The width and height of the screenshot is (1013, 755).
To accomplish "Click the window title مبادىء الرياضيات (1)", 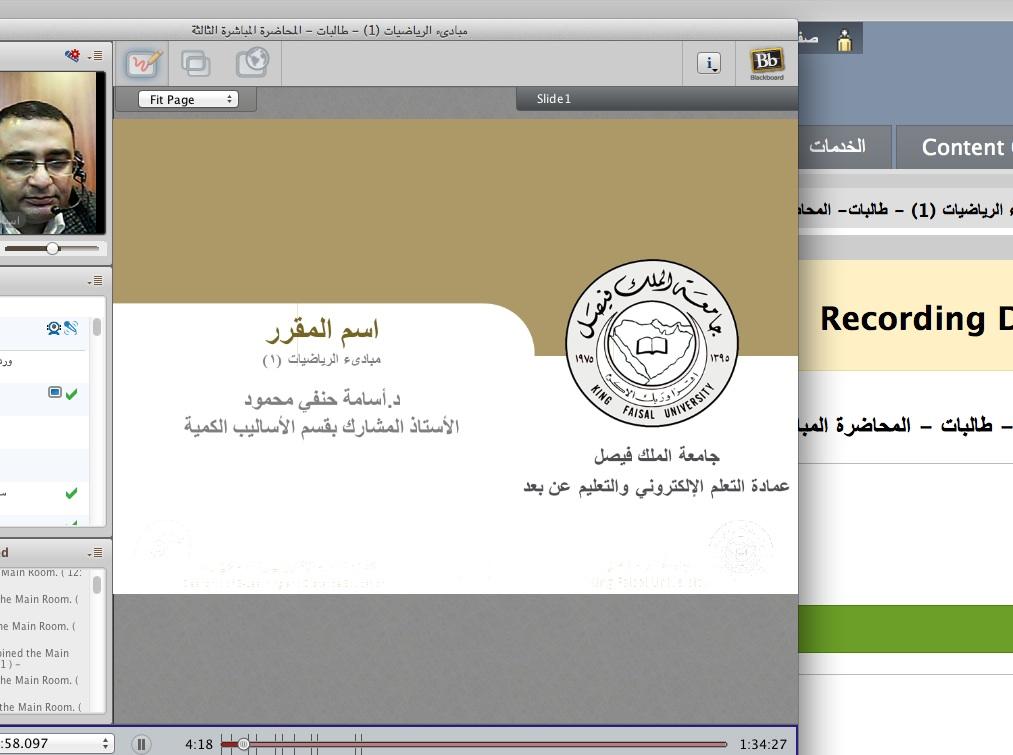I will [x=329, y=30].
